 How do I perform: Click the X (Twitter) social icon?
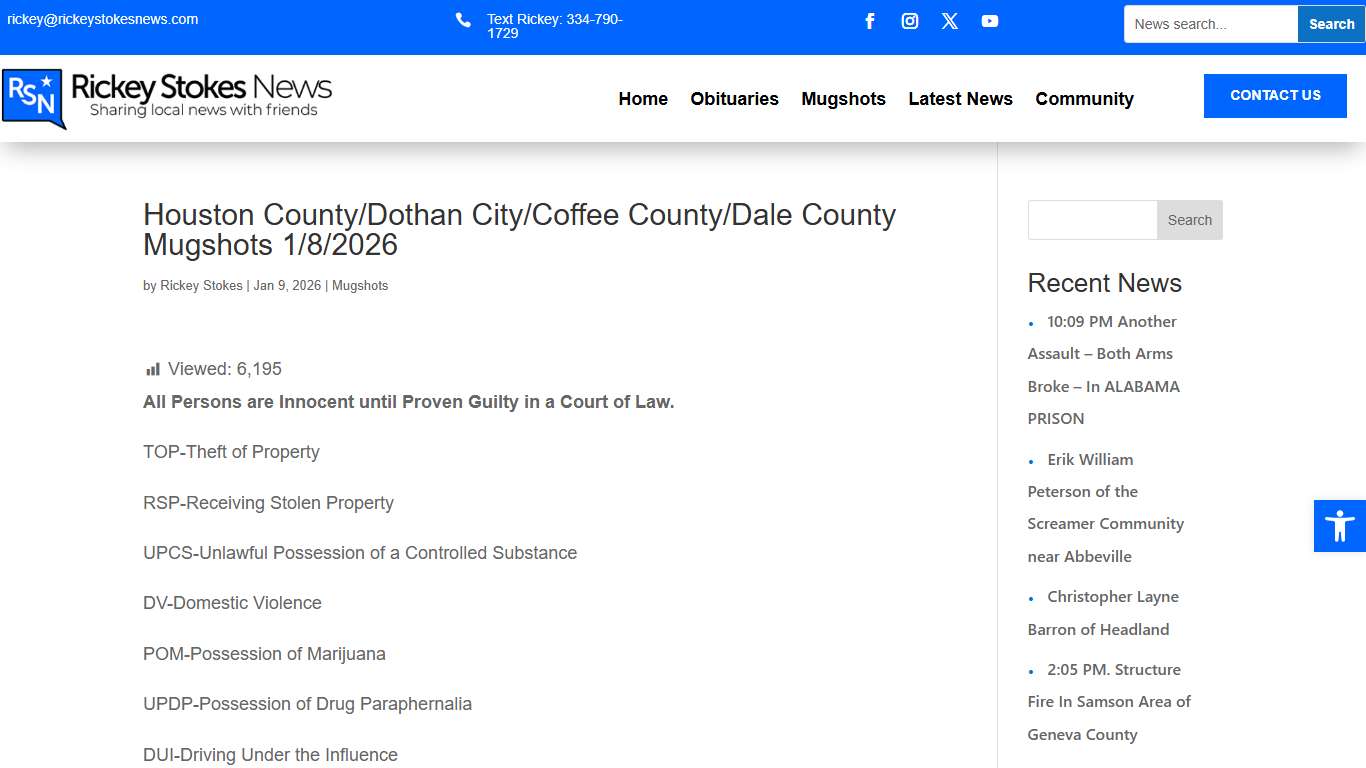(949, 20)
